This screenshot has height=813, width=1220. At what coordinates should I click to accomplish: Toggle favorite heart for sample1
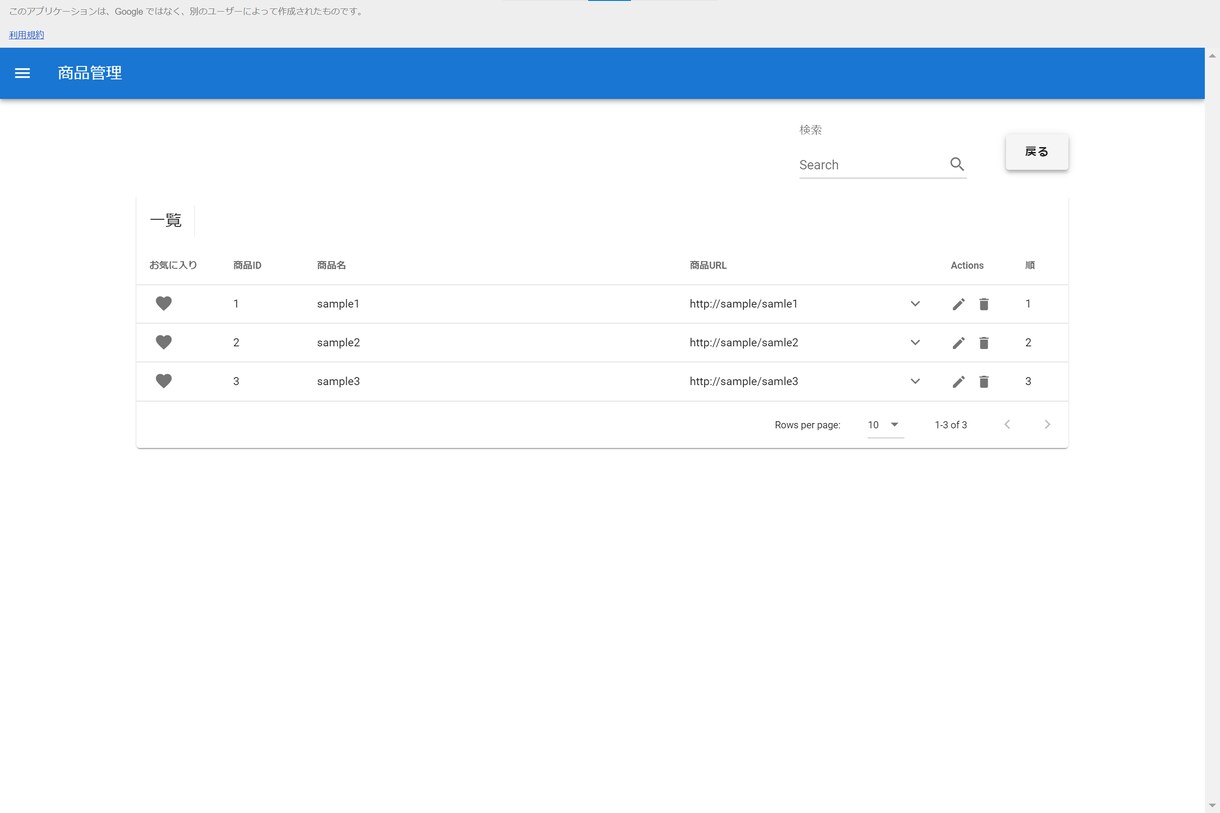tap(164, 303)
